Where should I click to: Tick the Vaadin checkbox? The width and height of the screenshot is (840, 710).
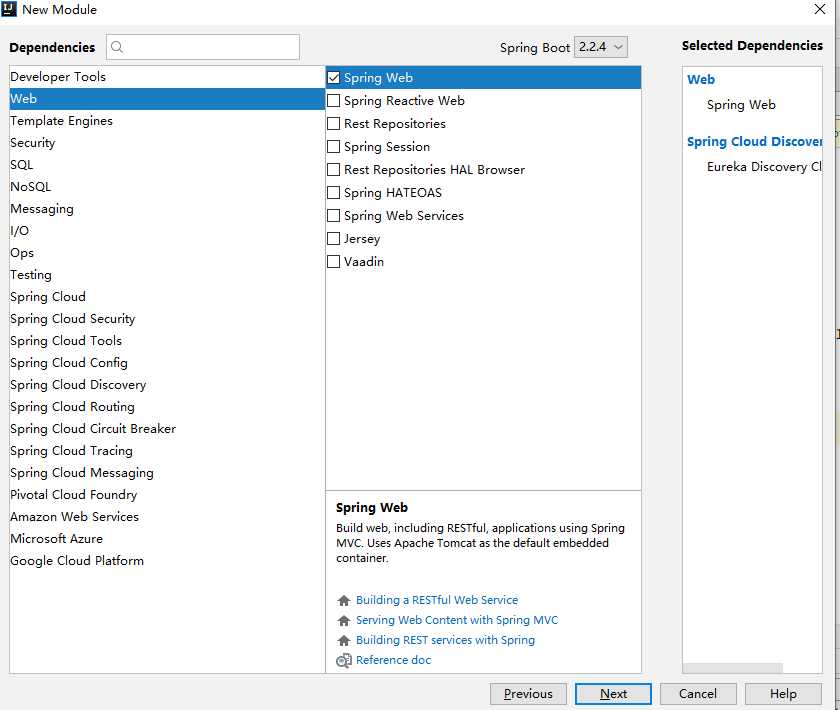[x=333, y=261]
